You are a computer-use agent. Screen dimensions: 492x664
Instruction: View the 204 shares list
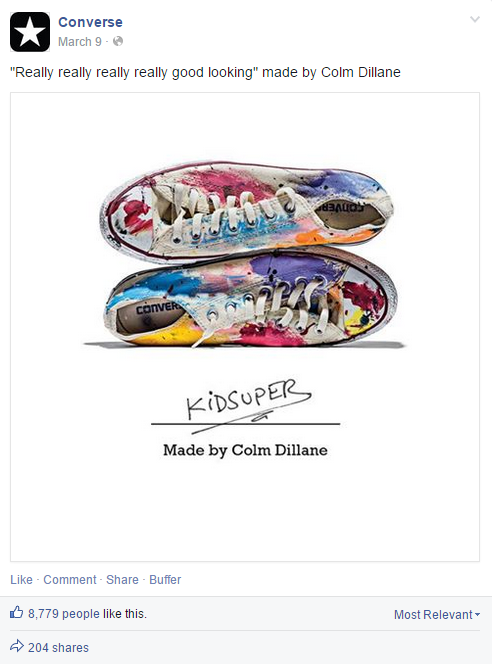[x=58, y=647]
